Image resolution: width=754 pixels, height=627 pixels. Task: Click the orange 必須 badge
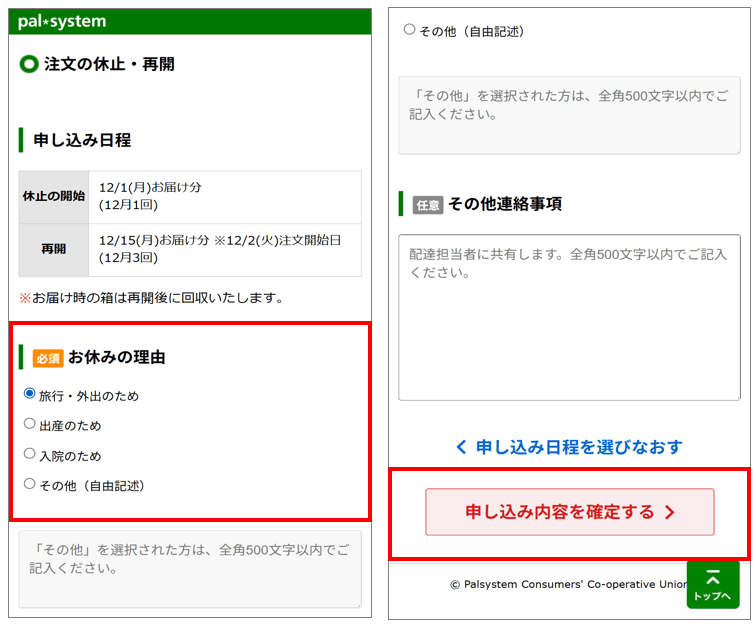[x=48, y=358]
